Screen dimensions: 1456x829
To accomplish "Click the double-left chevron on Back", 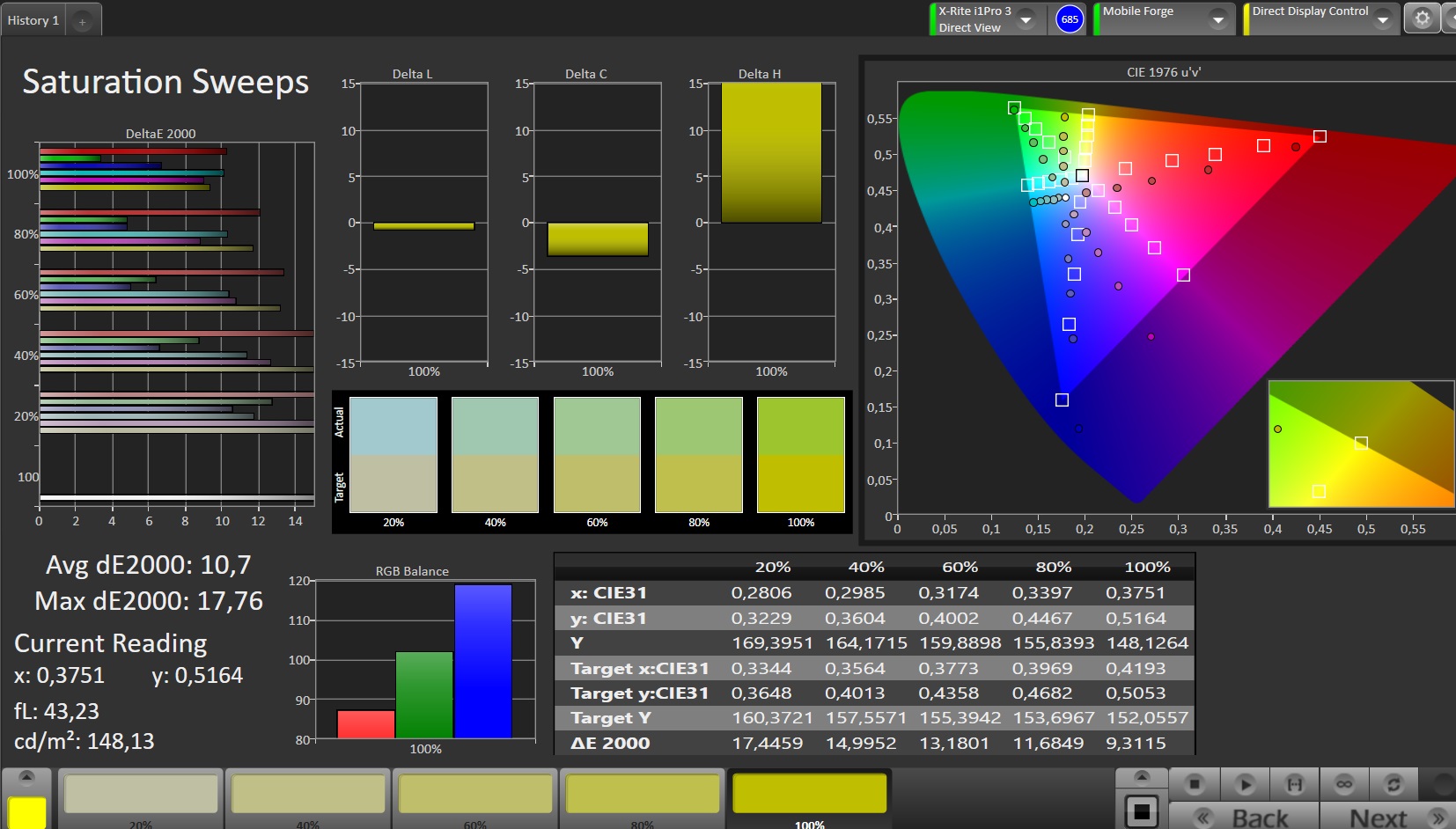I will pos(1202,818).
